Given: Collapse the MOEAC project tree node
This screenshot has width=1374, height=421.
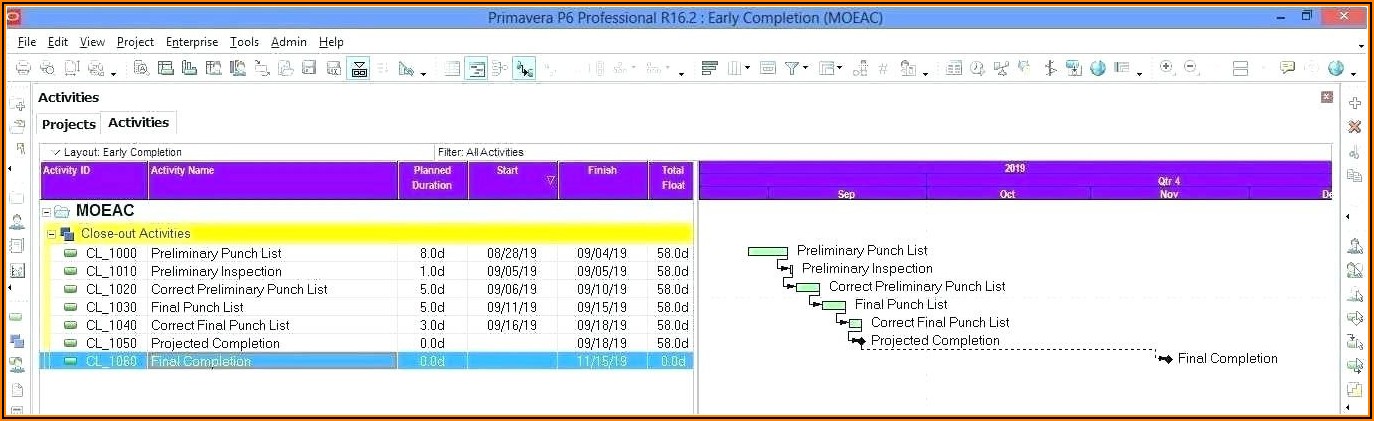Looking at the screenshot, I should pos(46,212).
